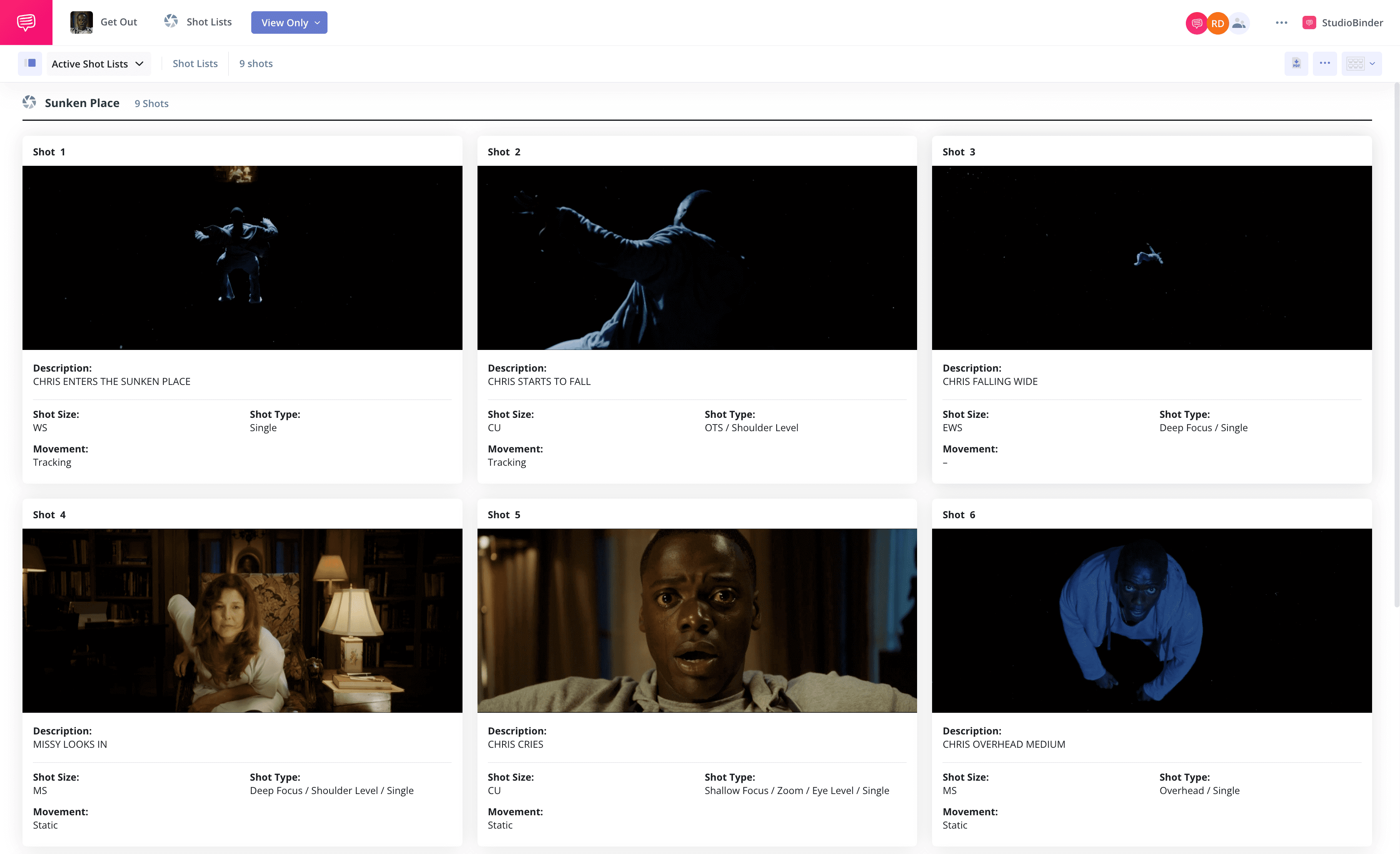Expand the Active Shot Lists dropdown
The height and width of the screenshot is (854, 1400).
(x=98, y=64)
